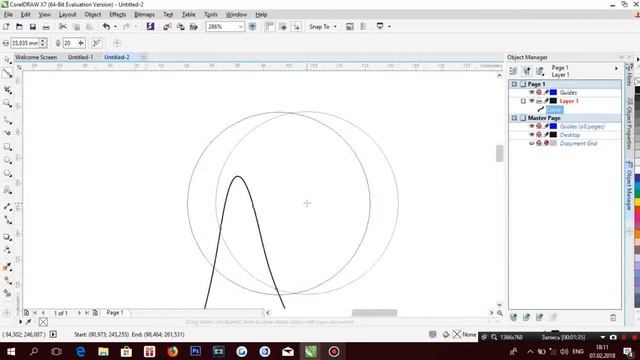Switch to the Untitled-1 document tab
This screenshot has height=360, width=640.
click(x=80, y=57)
